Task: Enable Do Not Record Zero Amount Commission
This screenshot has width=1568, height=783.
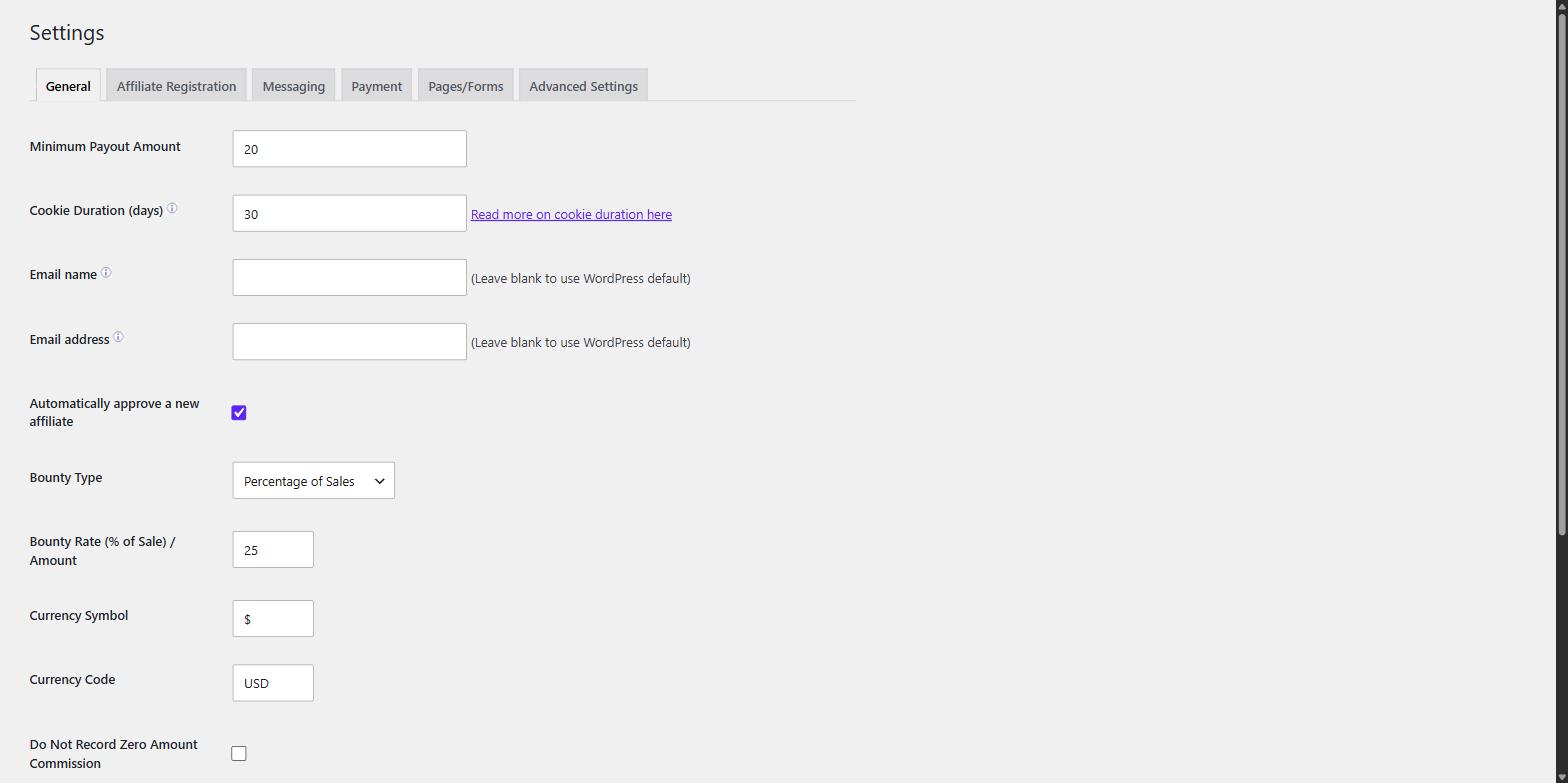Action: click(x=239, y=754)
